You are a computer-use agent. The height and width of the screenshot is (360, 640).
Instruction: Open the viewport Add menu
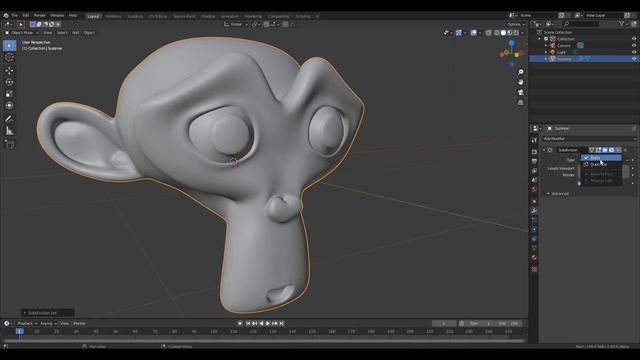pos(76,33)
